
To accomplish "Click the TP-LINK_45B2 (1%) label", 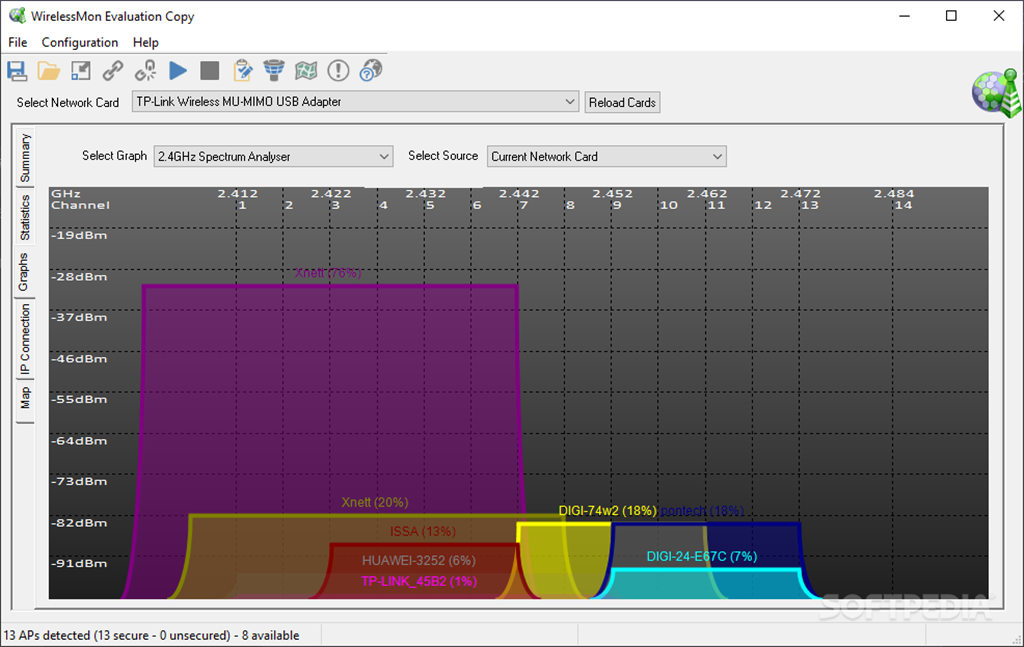I will 419,581.
